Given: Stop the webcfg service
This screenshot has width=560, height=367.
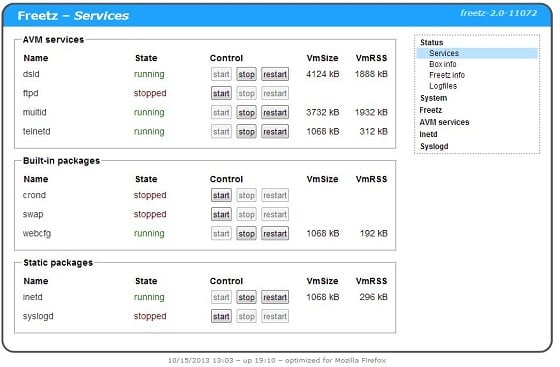Looking at the screenshot, I should coord(246,233).
